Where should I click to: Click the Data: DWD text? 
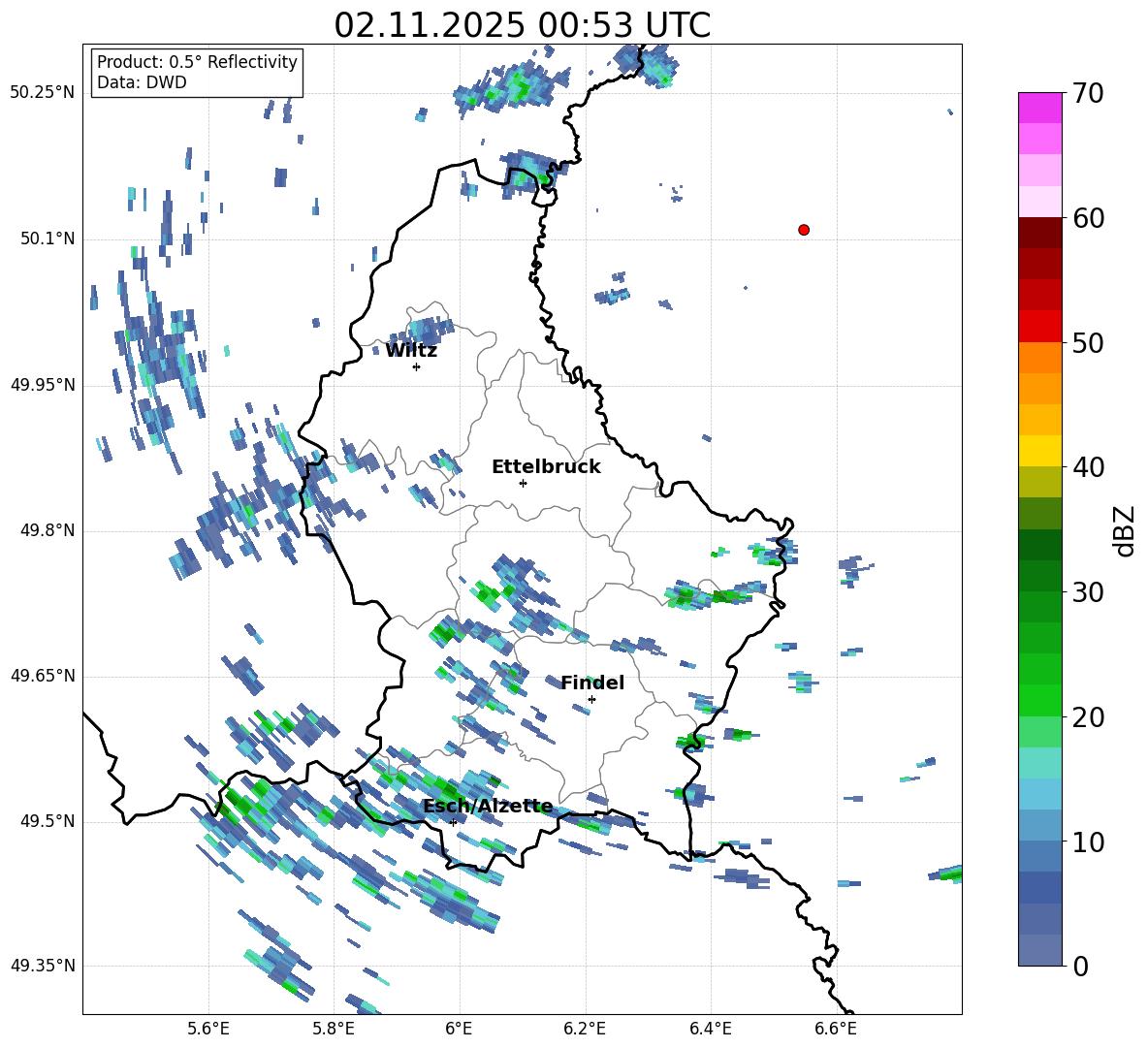(142, 82)
